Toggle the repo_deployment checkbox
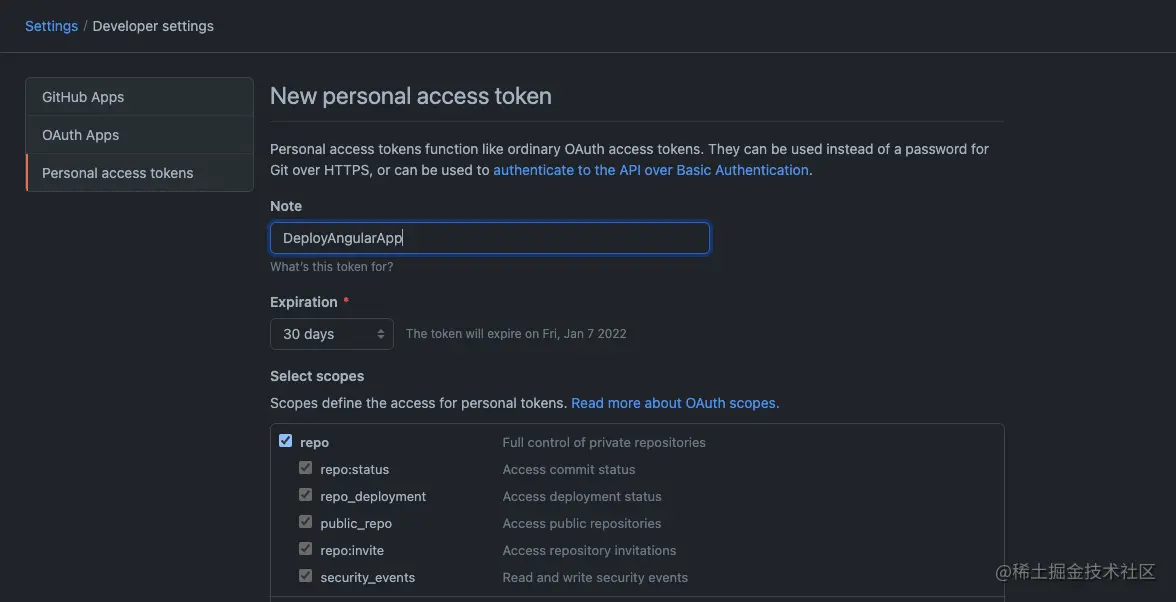This screenshot has width=1176, height=602. [x=306, y=495]
